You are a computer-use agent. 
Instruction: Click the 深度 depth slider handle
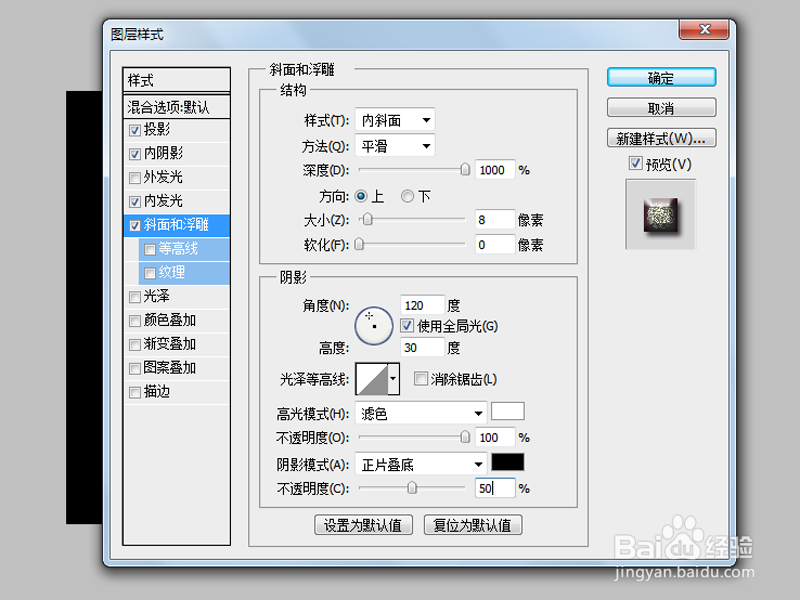tap(465, 169)
